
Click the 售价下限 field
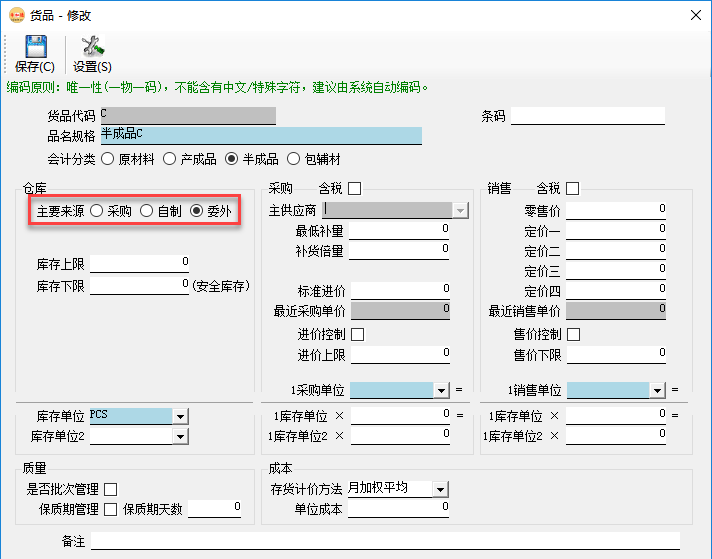617,355
